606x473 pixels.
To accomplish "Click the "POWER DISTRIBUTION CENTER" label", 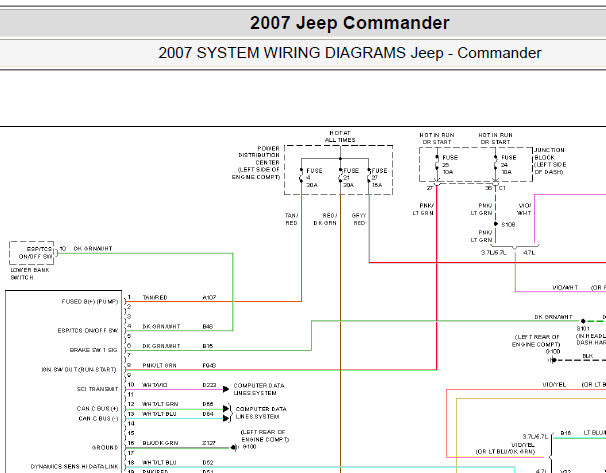I will [259, 155].
